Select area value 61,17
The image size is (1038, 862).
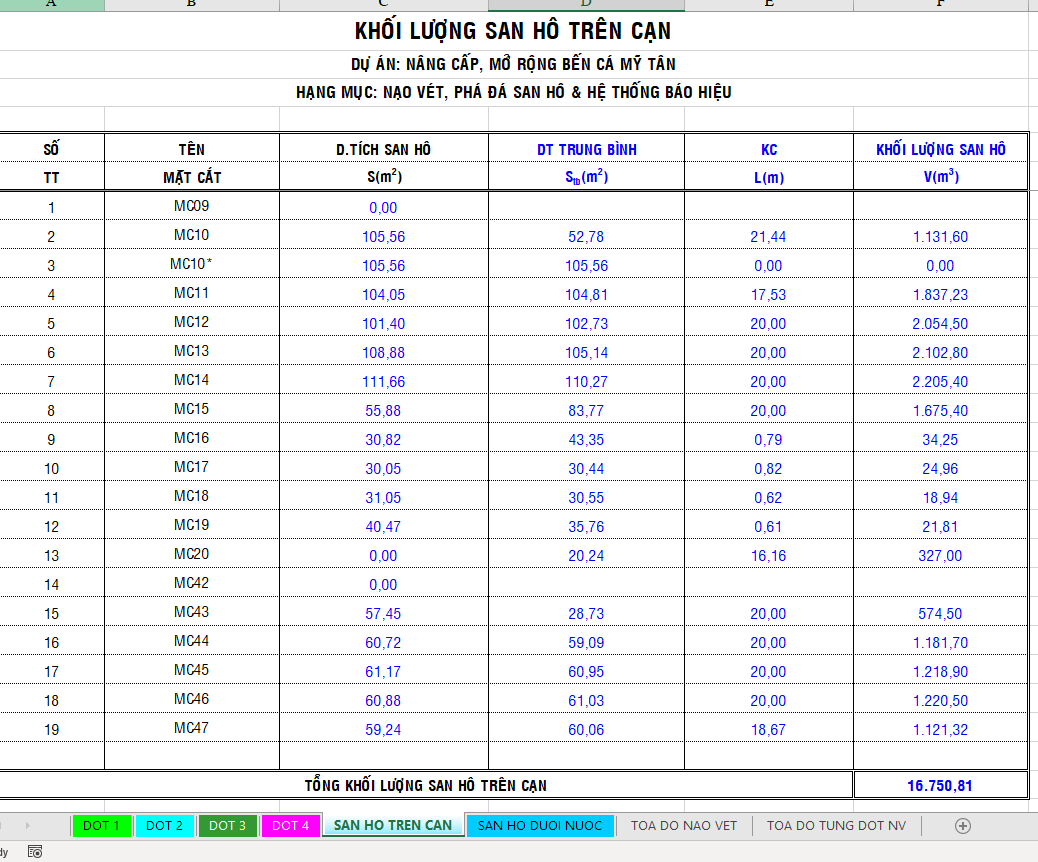pos(383,672)
